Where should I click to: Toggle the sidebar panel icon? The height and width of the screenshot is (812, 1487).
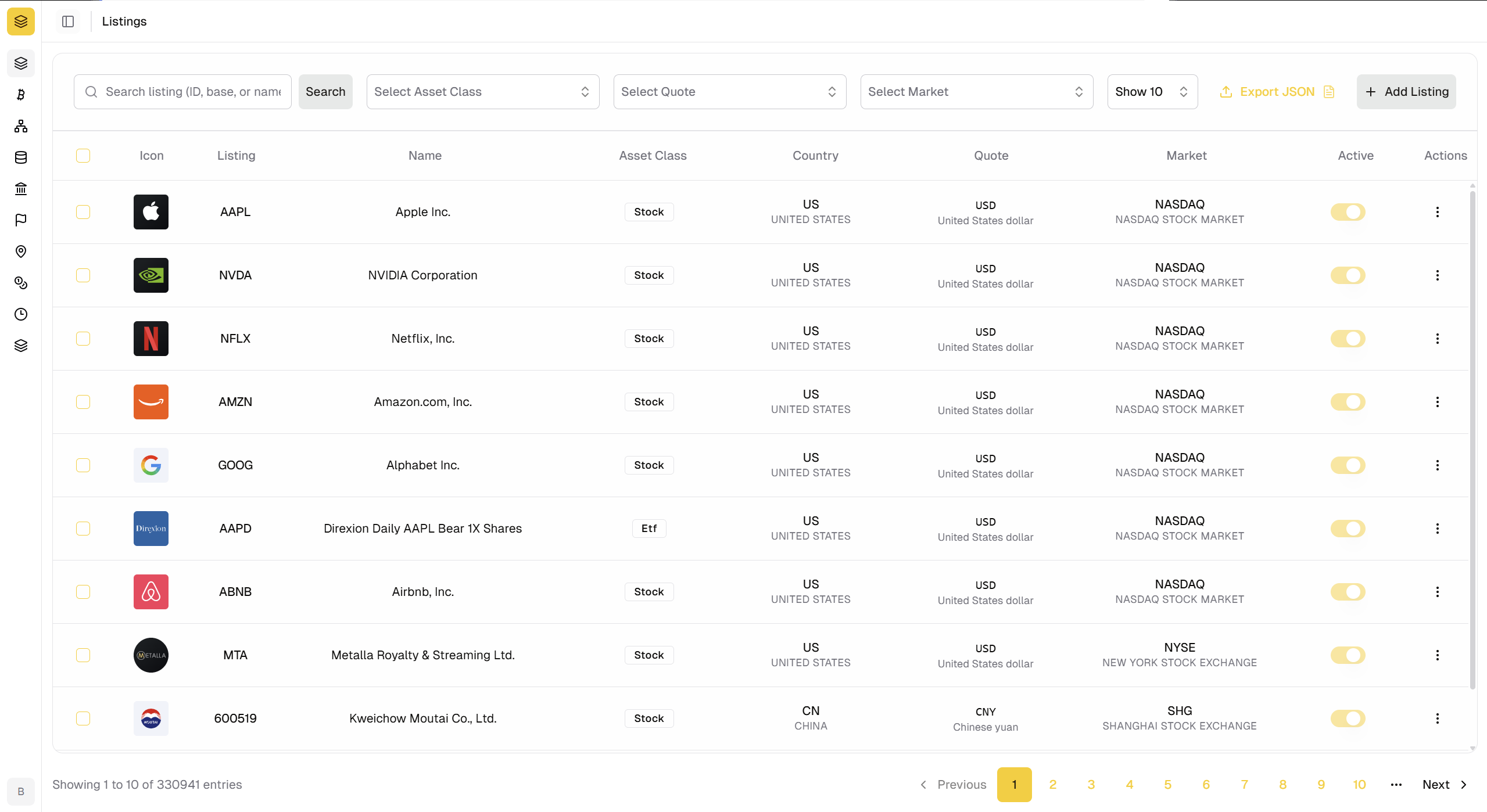point(68,21)
